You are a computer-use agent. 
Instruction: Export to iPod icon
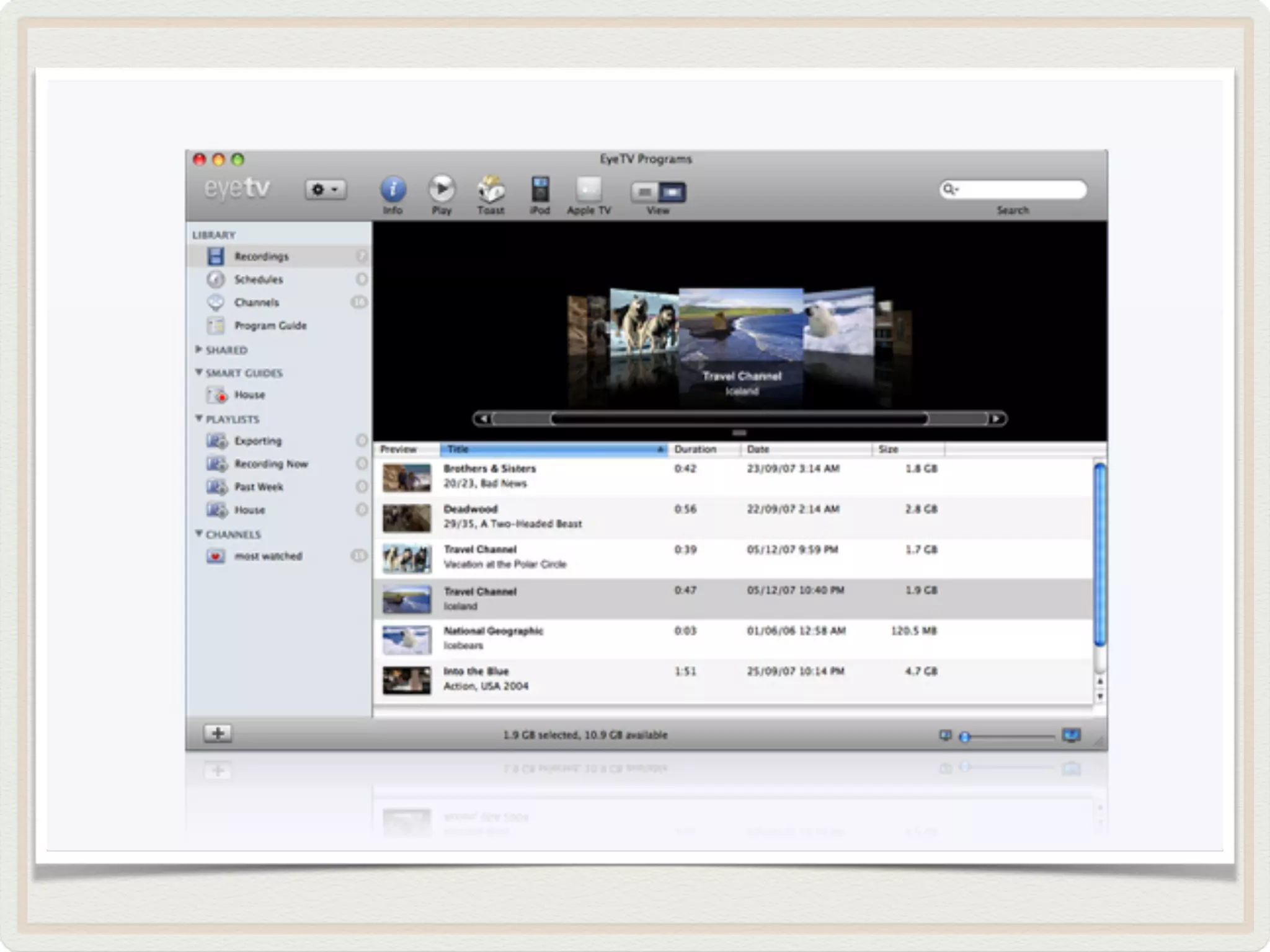coord(540,189)
